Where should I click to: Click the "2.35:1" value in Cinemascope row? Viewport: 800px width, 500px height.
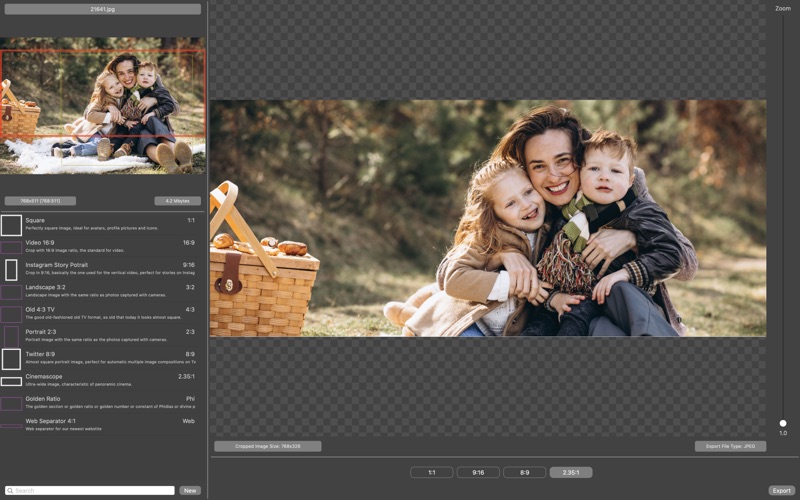point(186,377)
